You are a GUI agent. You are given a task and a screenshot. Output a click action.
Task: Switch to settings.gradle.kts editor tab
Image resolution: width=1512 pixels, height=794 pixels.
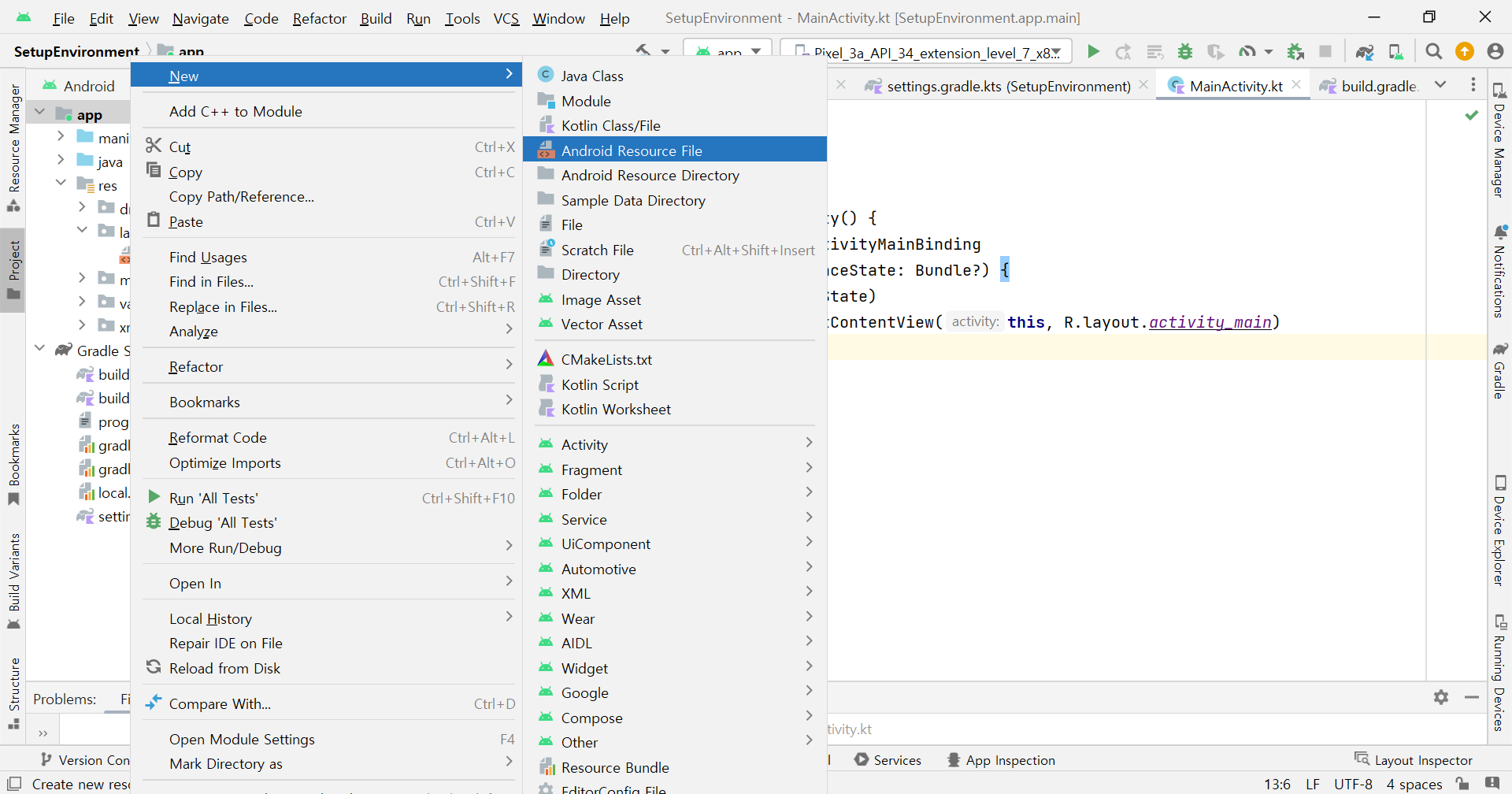click(x=1008, y=86)
